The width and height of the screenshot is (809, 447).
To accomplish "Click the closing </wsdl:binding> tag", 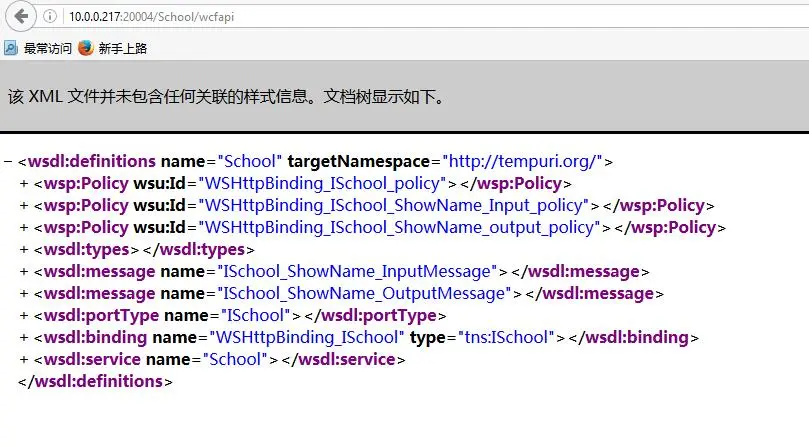I will 634,338.
